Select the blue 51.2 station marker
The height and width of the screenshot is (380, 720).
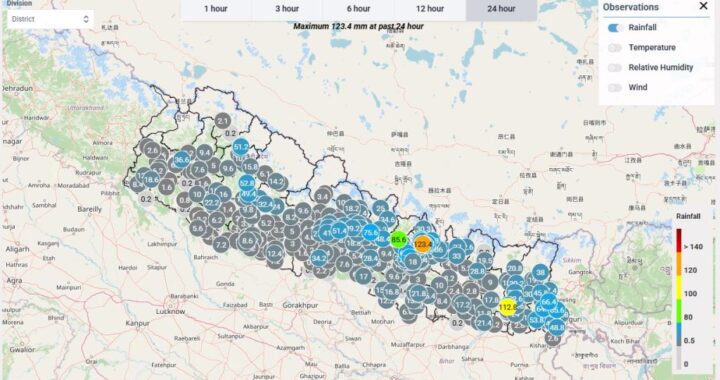pyautogui.click(x=241, y=147)
